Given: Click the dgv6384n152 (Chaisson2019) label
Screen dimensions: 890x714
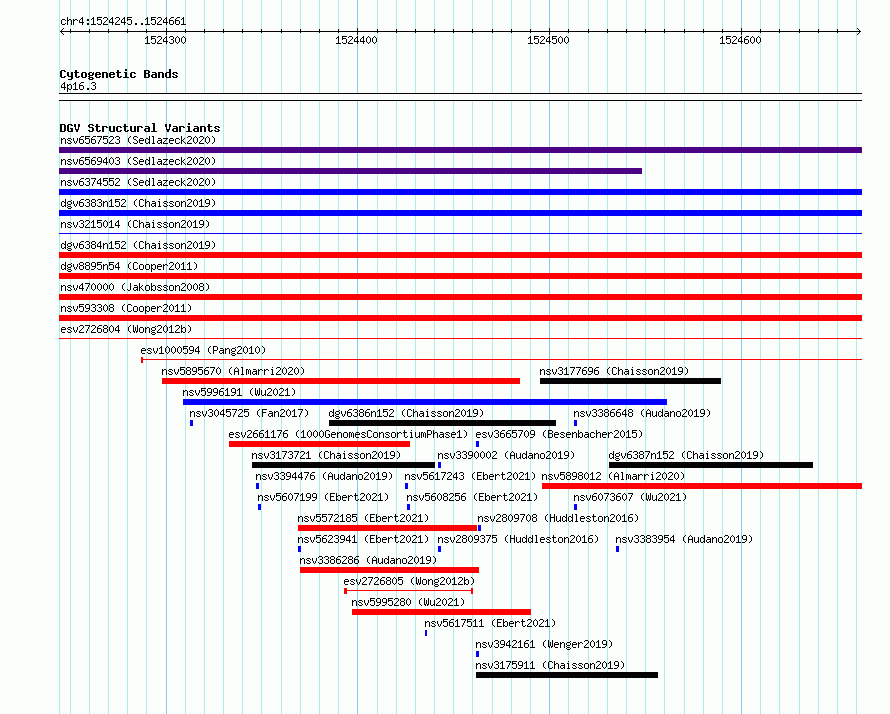Looking at the screenshot, I should coord(138,245).
